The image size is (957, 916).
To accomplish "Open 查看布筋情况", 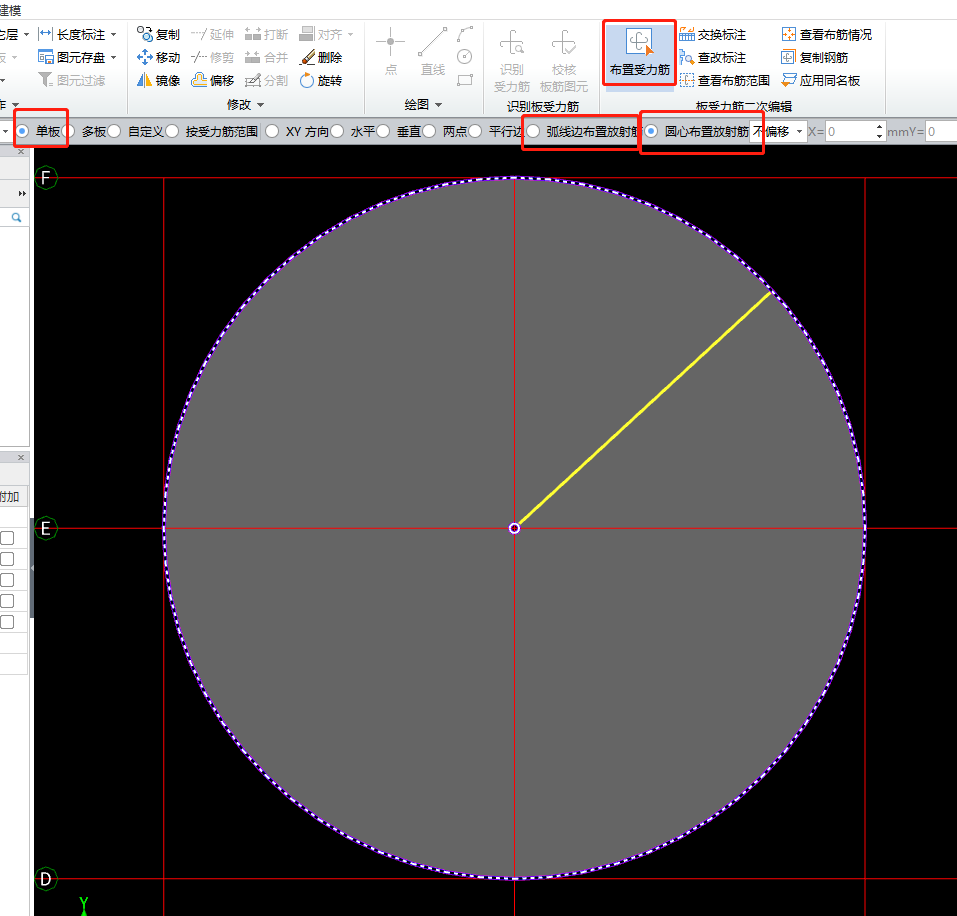I will 827,34.
